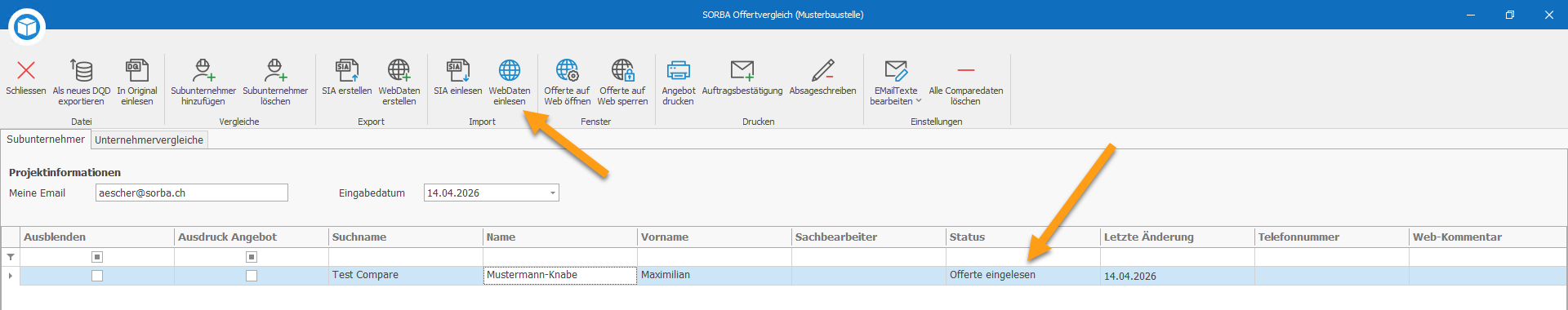Toggle Ausdruck Angebot filter row checkbox
This screenshot has height=310, width=1568.
point(252,257)
